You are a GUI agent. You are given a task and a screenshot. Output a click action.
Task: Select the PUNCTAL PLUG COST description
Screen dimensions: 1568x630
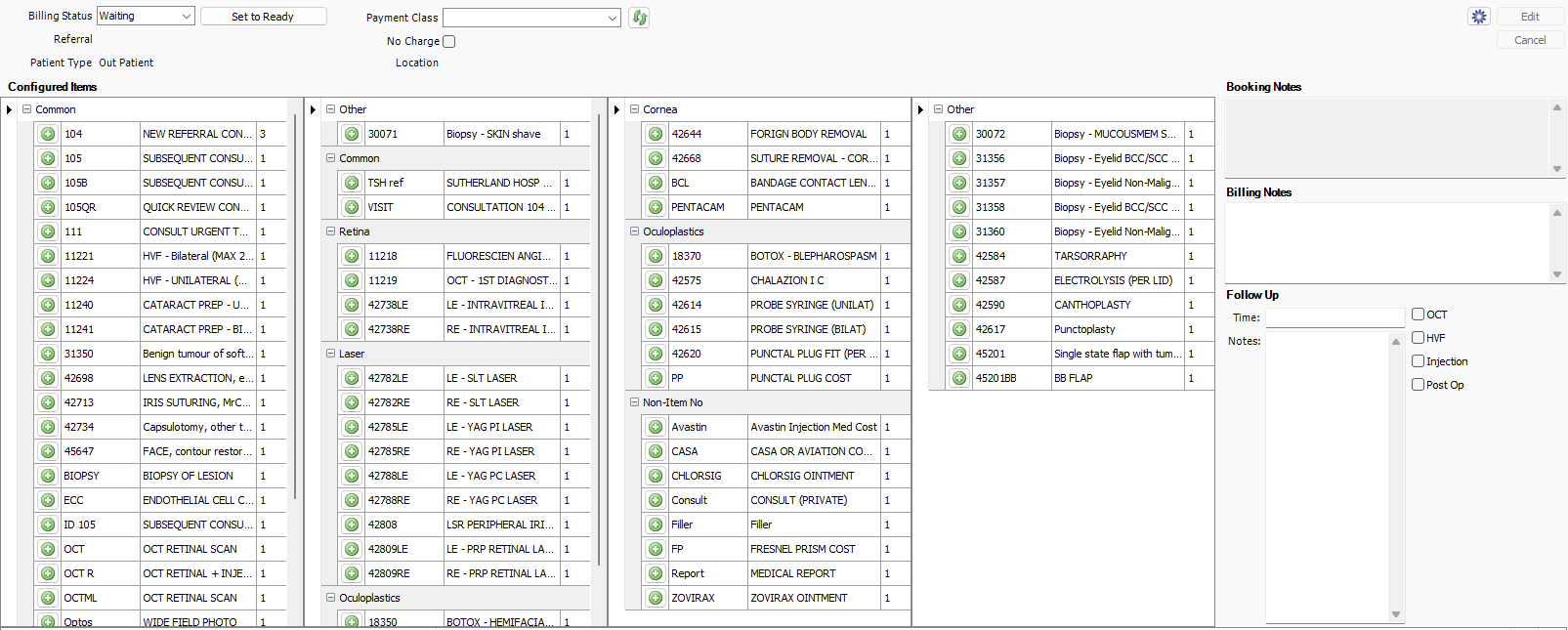coord(814,378)
